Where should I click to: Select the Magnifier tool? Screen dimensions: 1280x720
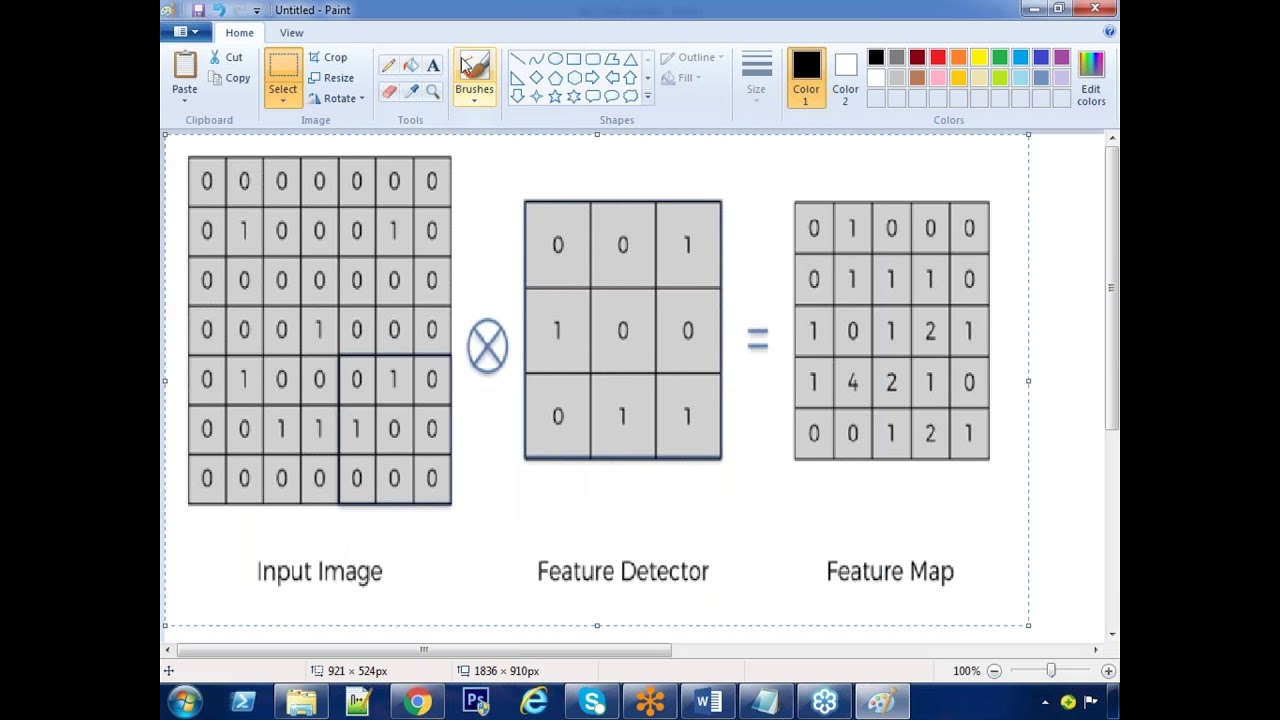coord(433,91)
